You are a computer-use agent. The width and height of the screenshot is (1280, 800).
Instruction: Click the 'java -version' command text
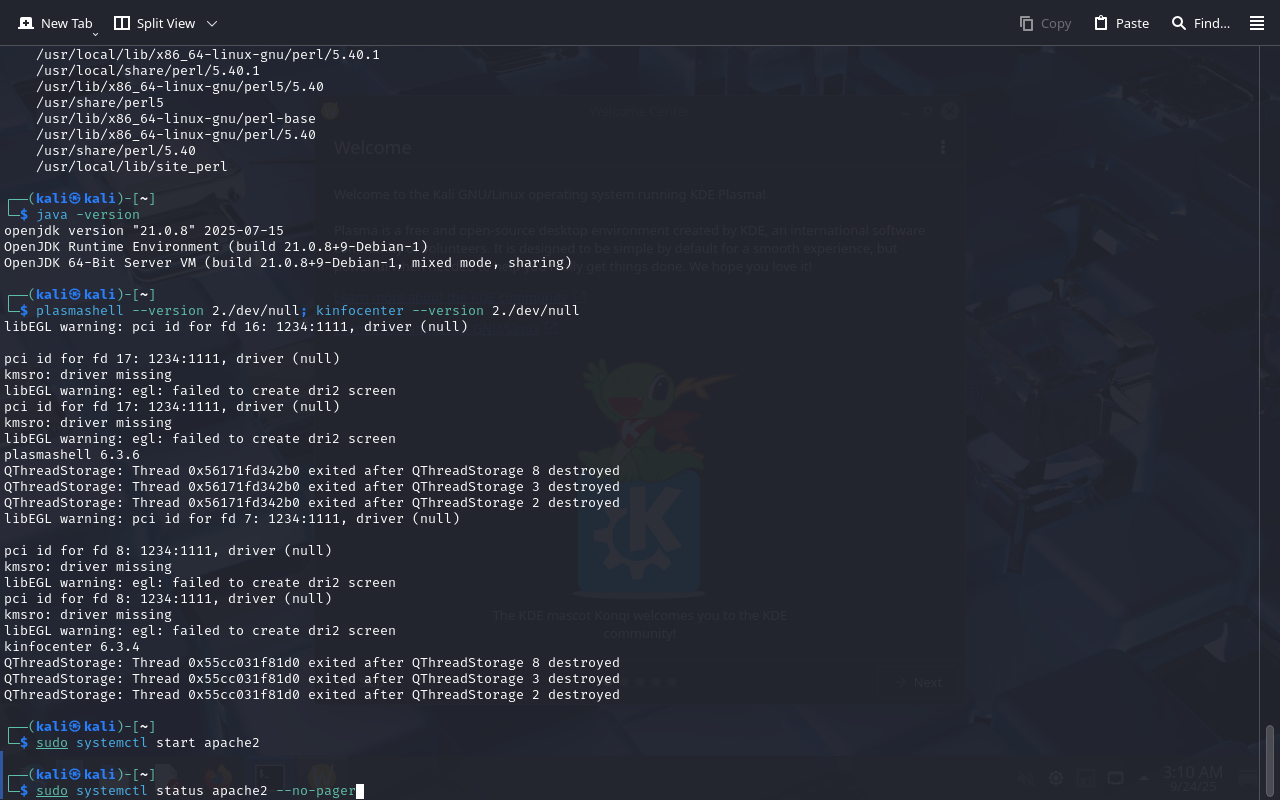point(88,215)
